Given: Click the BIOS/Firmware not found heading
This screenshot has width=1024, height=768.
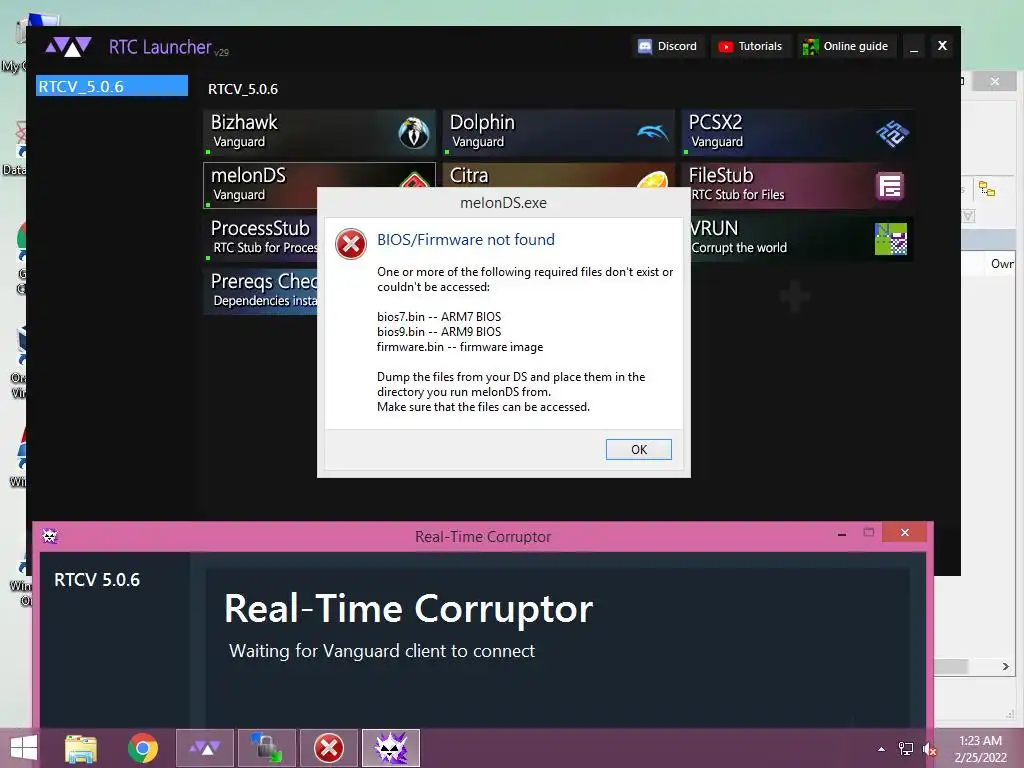Looking at the screenshot, I should pyautogui.click(x=466, y=240).
